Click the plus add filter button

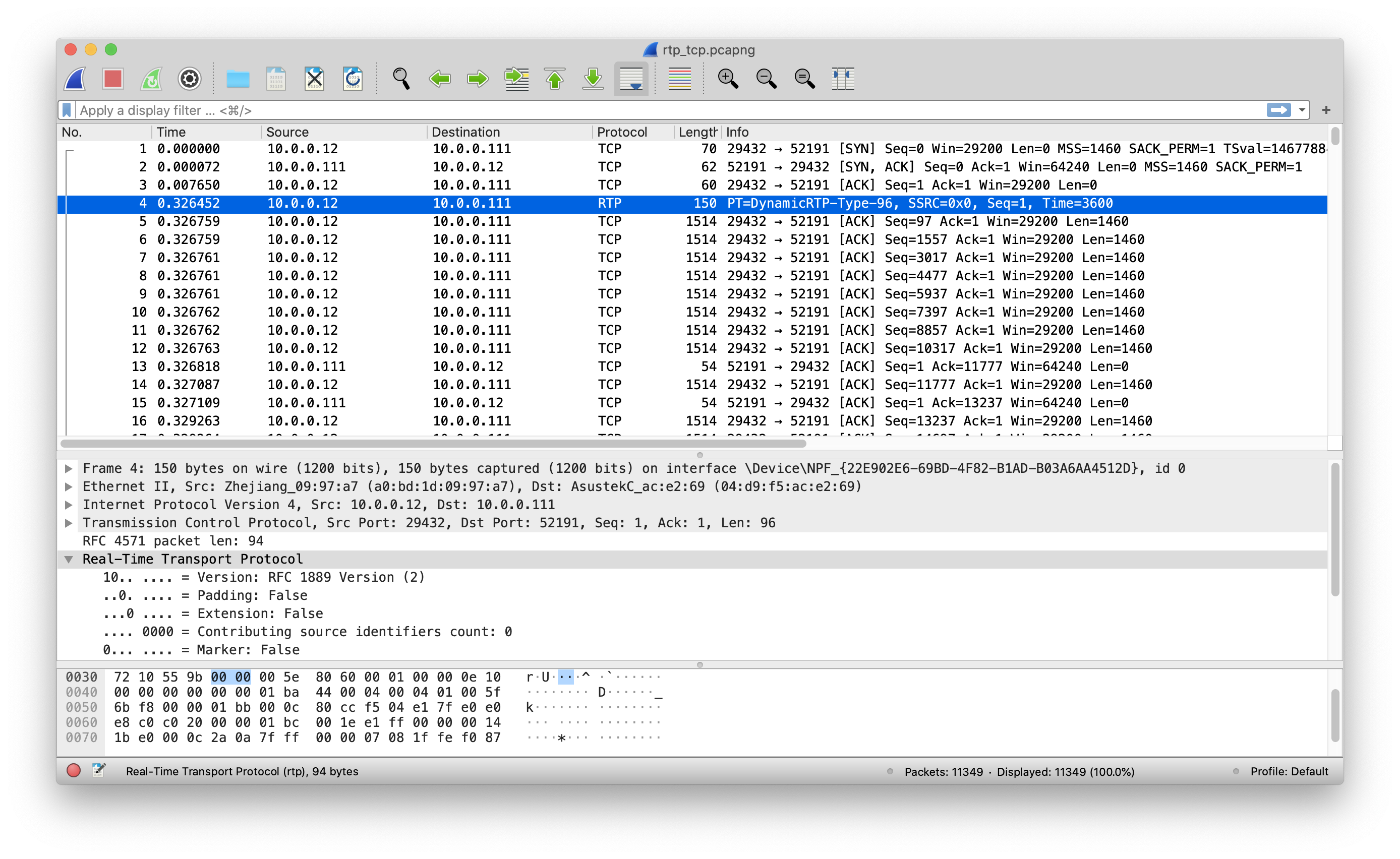point(1326,110)
